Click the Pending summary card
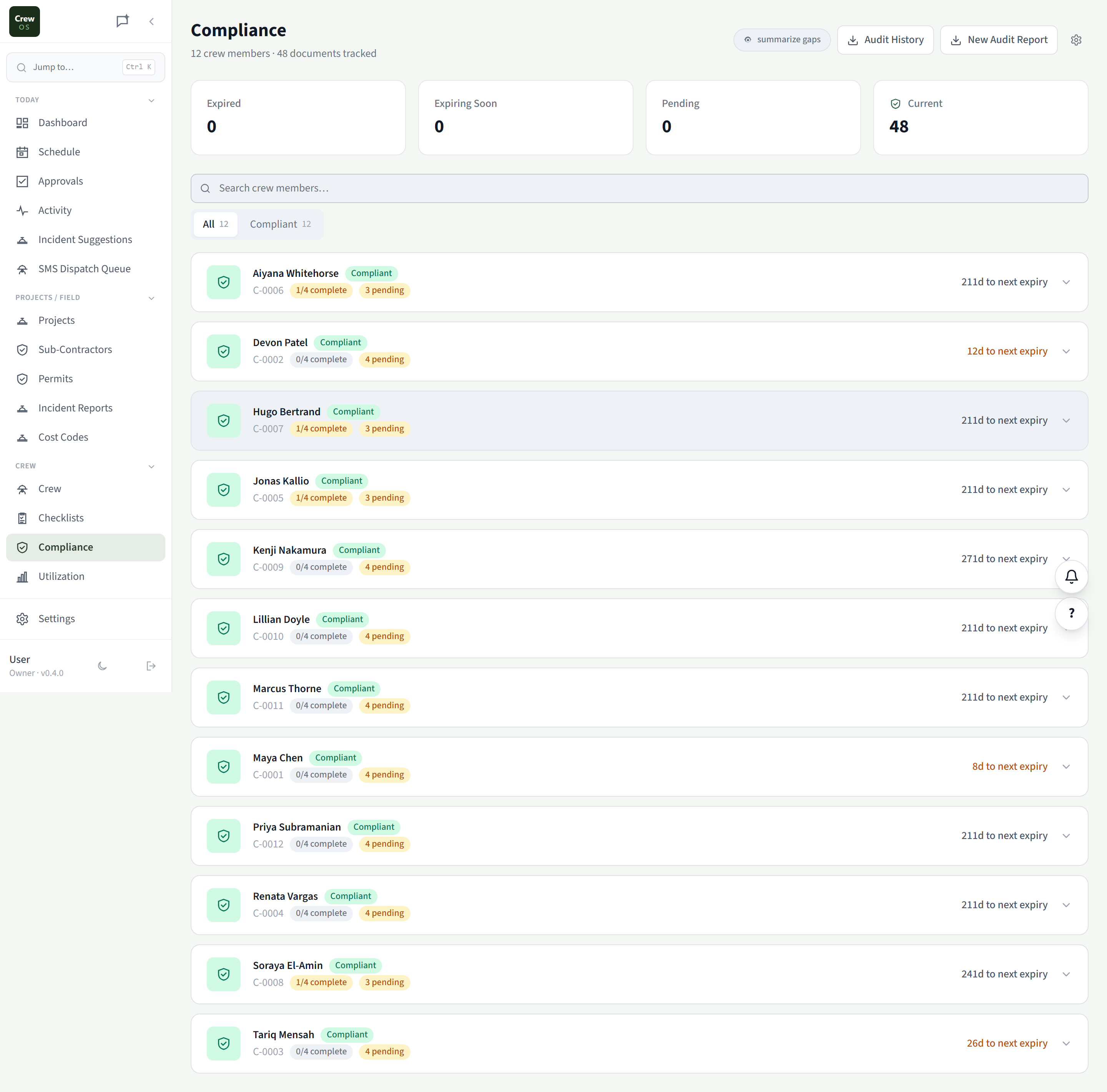Image resolution: width=1107 pixels, height=1092 pixels. (753, 118)
